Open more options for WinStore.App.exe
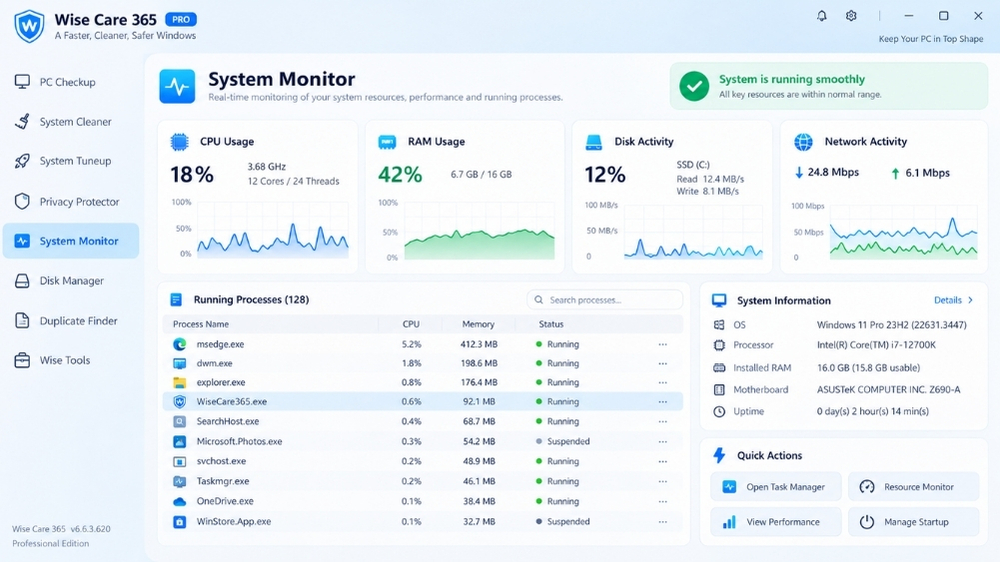Viewport: 1000px width, 562px height. point(663,522)
